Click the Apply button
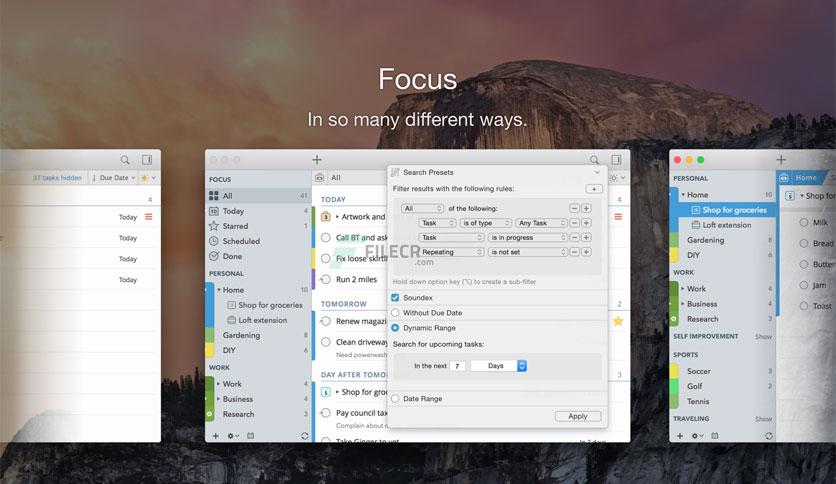Viewport: 836px width, 484px height. (x=577, y=416)
